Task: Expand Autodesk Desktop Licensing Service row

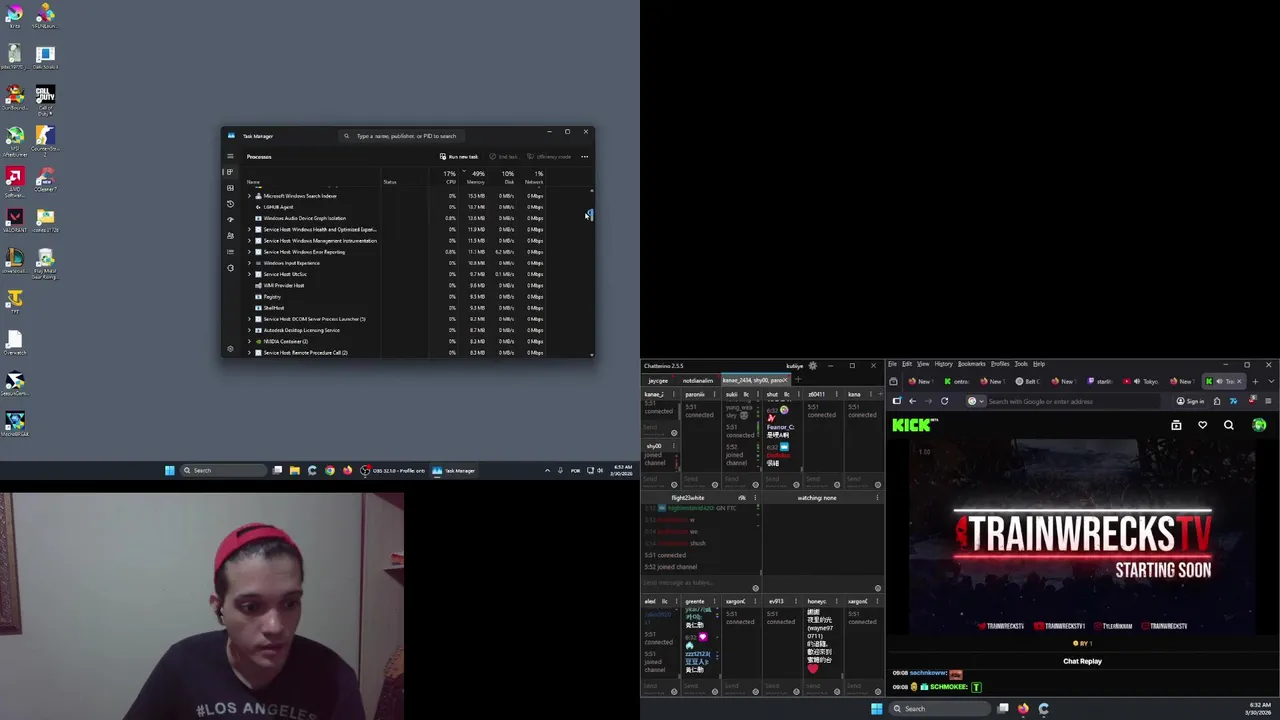Action: coord(249,330)
